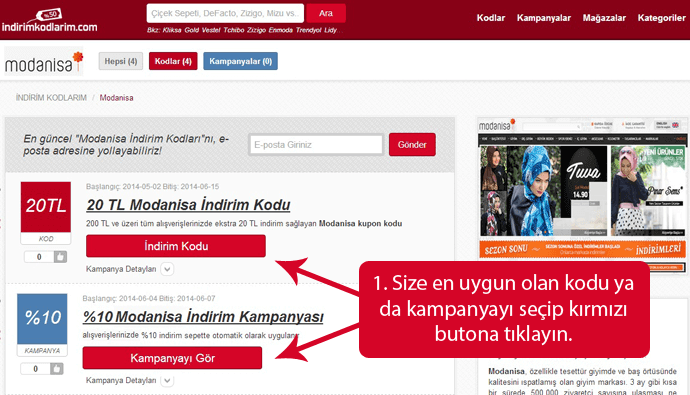Open the Kategoriler header menu
The image size is (690, 395).
click(661, 18)
